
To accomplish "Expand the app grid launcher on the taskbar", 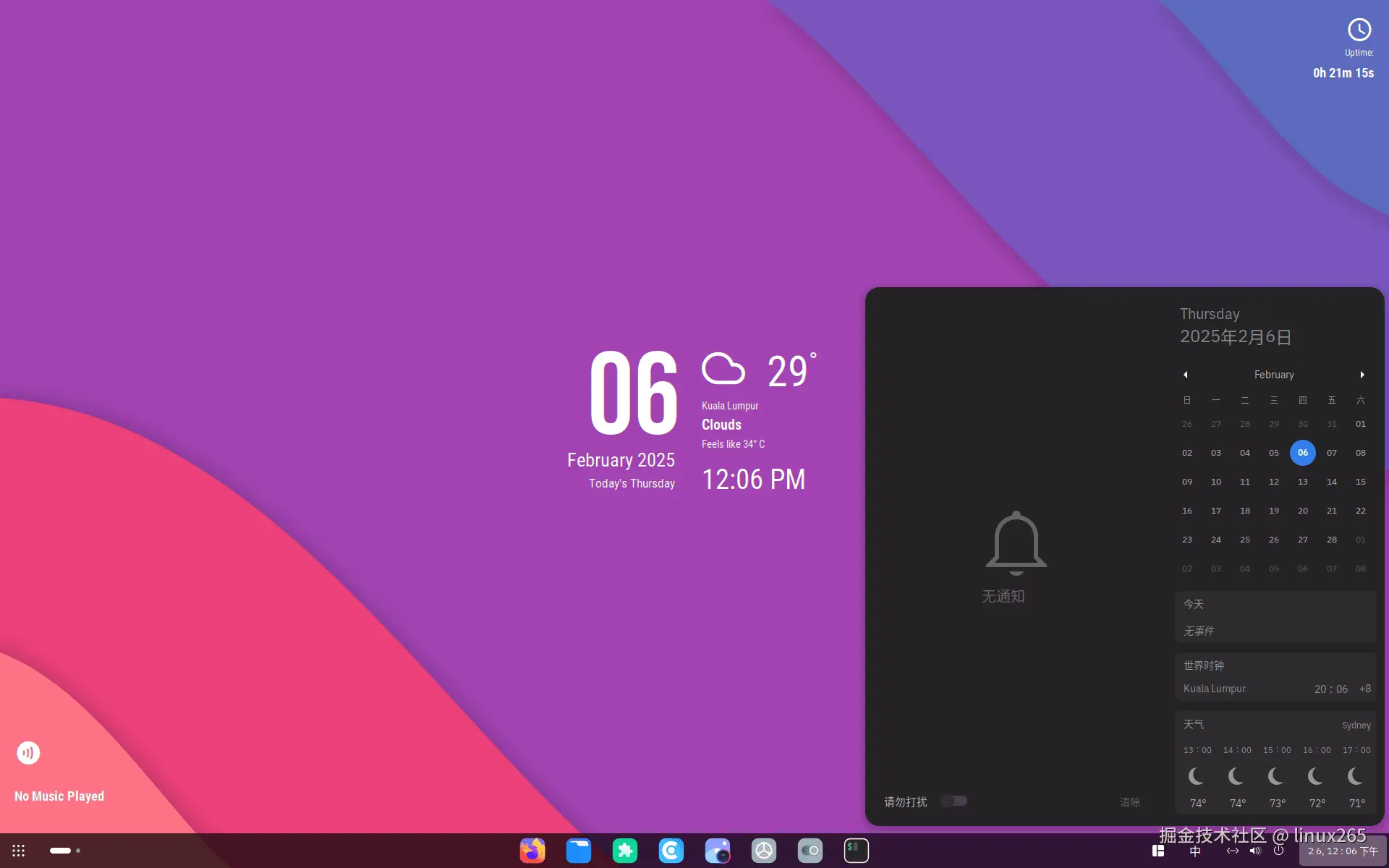I will pyautogui.click(x=18, y=851).
